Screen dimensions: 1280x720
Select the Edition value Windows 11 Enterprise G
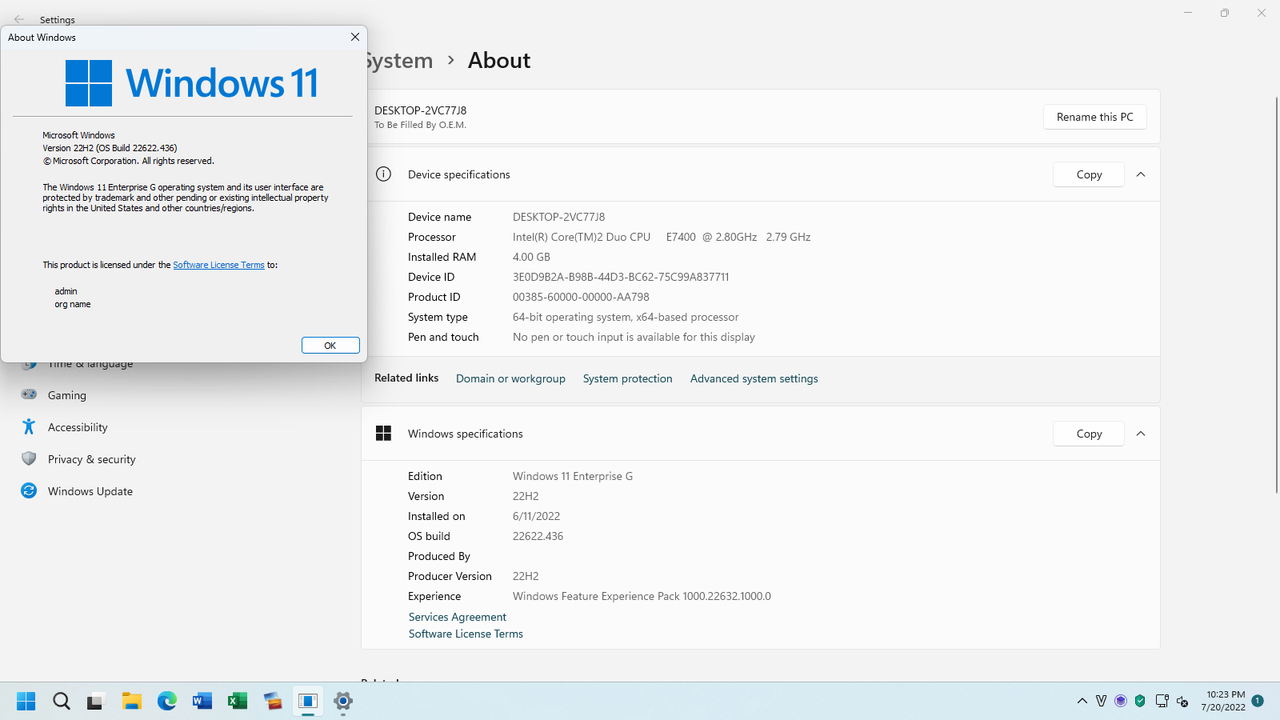pos(573,476)
